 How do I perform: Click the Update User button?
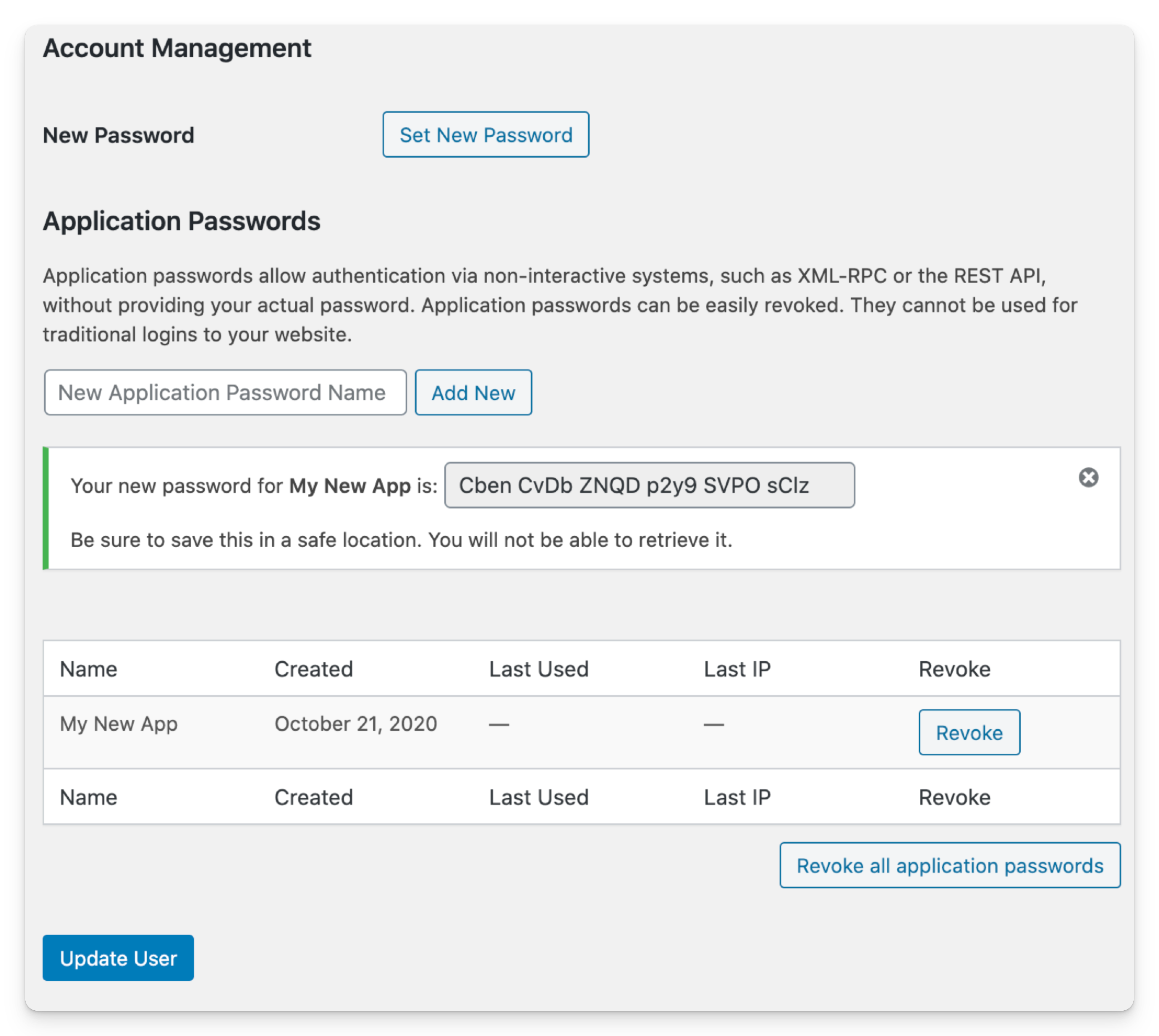pyautogui.click(x=118, y=958)
